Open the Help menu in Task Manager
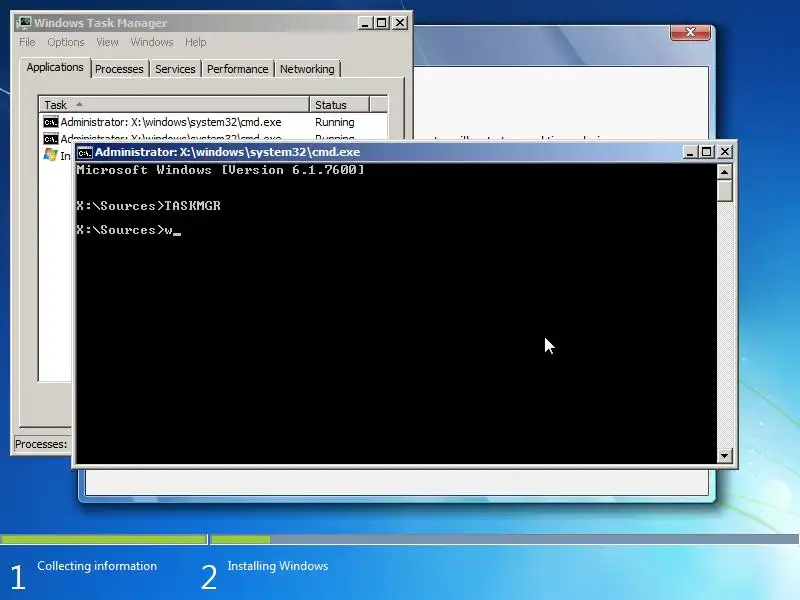 coord(195,42)
